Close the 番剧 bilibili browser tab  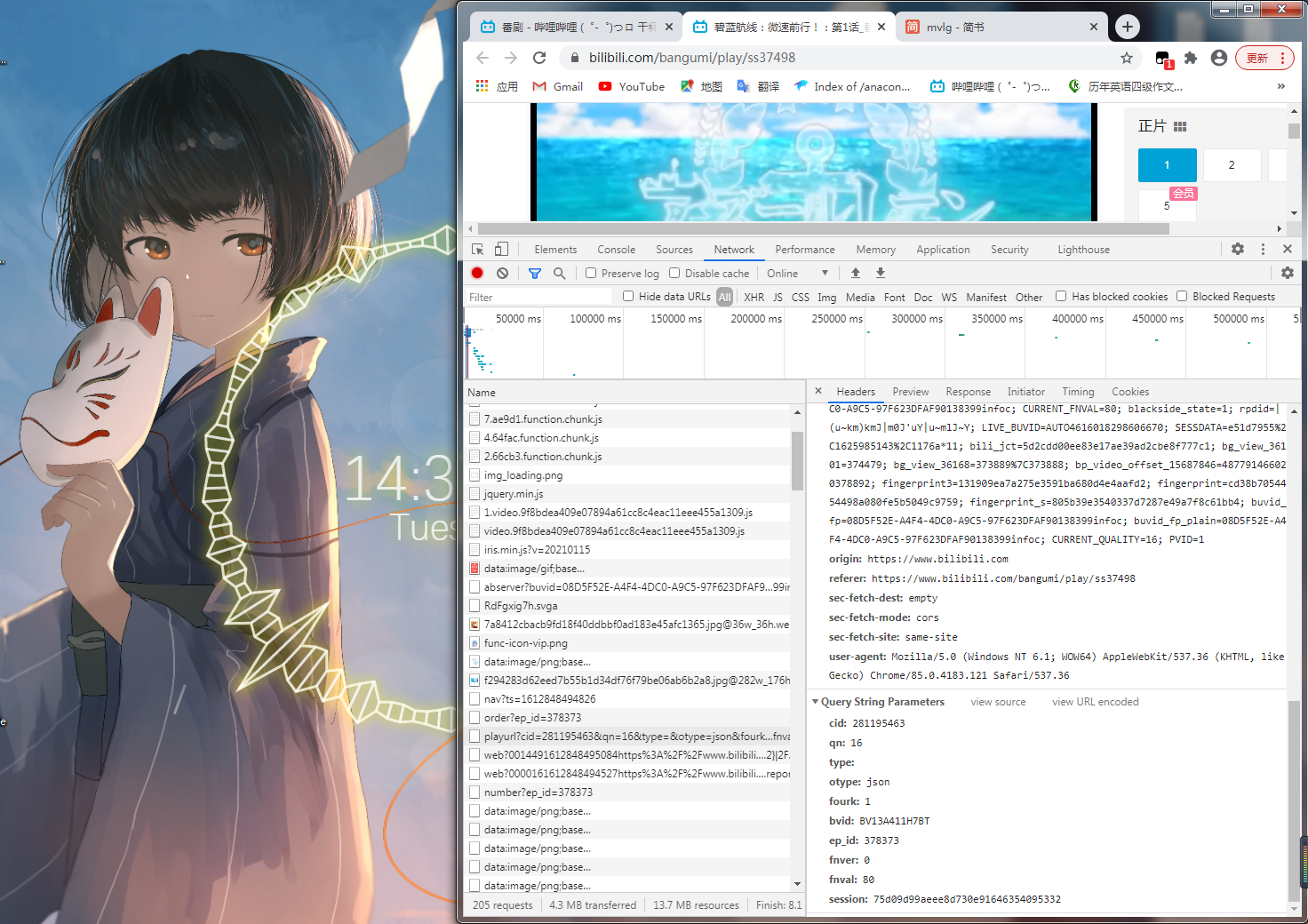pyautogui.click(x=669, y=28)
